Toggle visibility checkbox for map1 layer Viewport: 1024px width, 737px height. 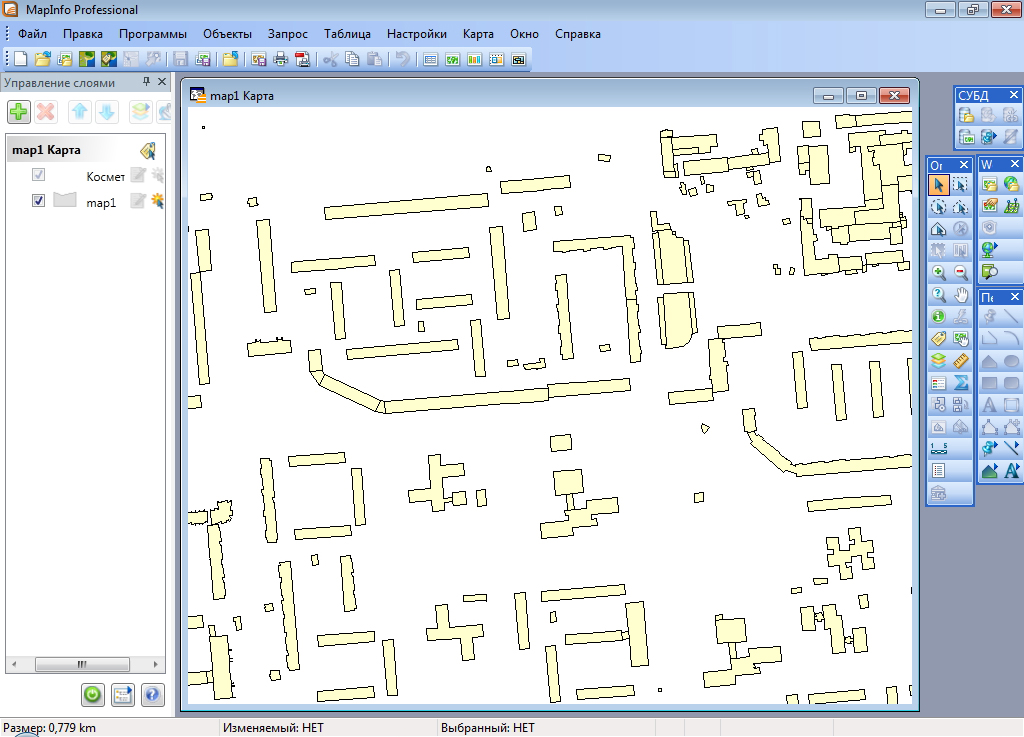39,201
